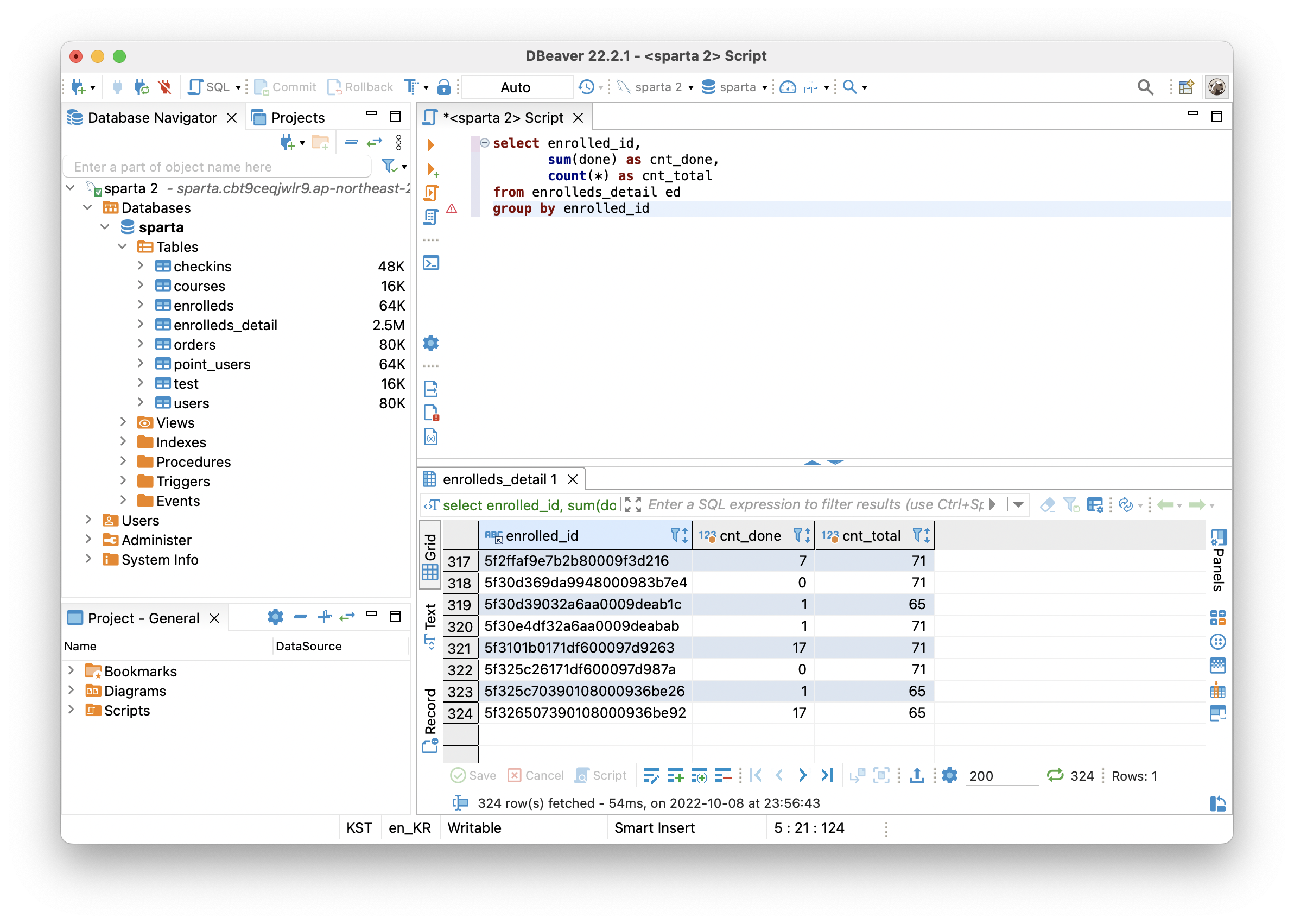1294x924 pixels.
Task: Click the Auto commit mode field
Action: point(517,87)
